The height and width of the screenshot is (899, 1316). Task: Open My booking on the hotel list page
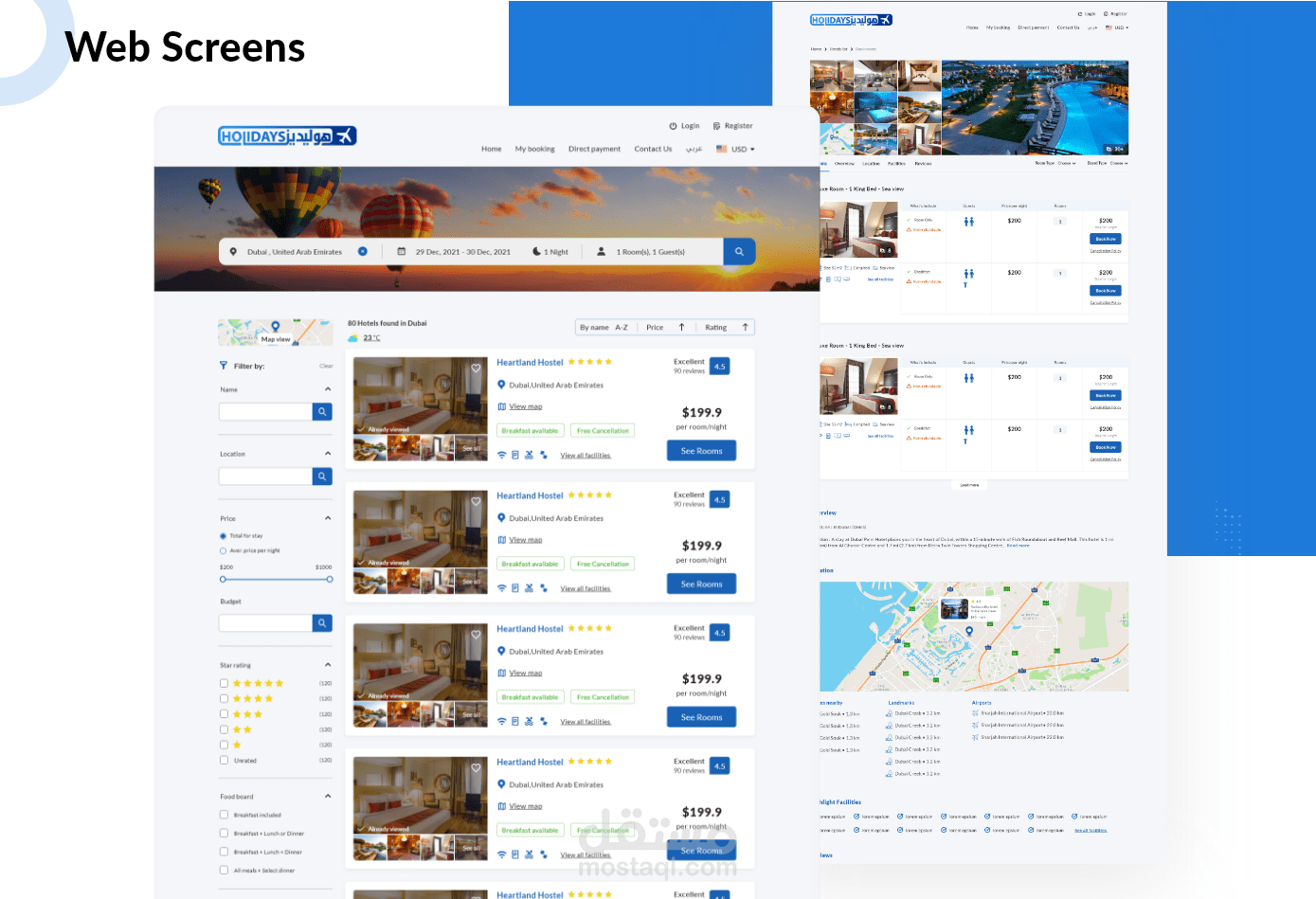(534, 149)
